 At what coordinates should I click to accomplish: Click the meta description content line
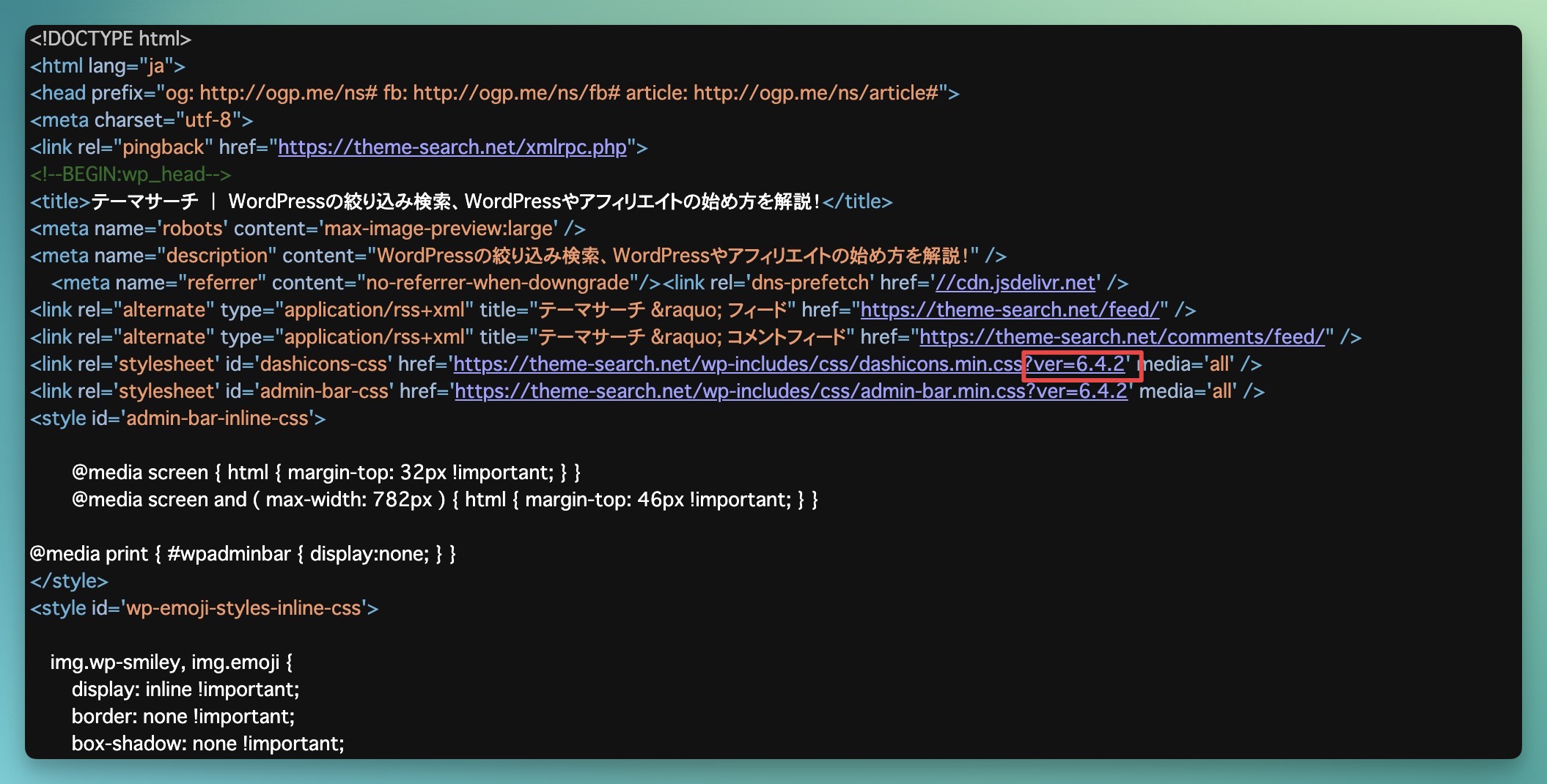518,256
